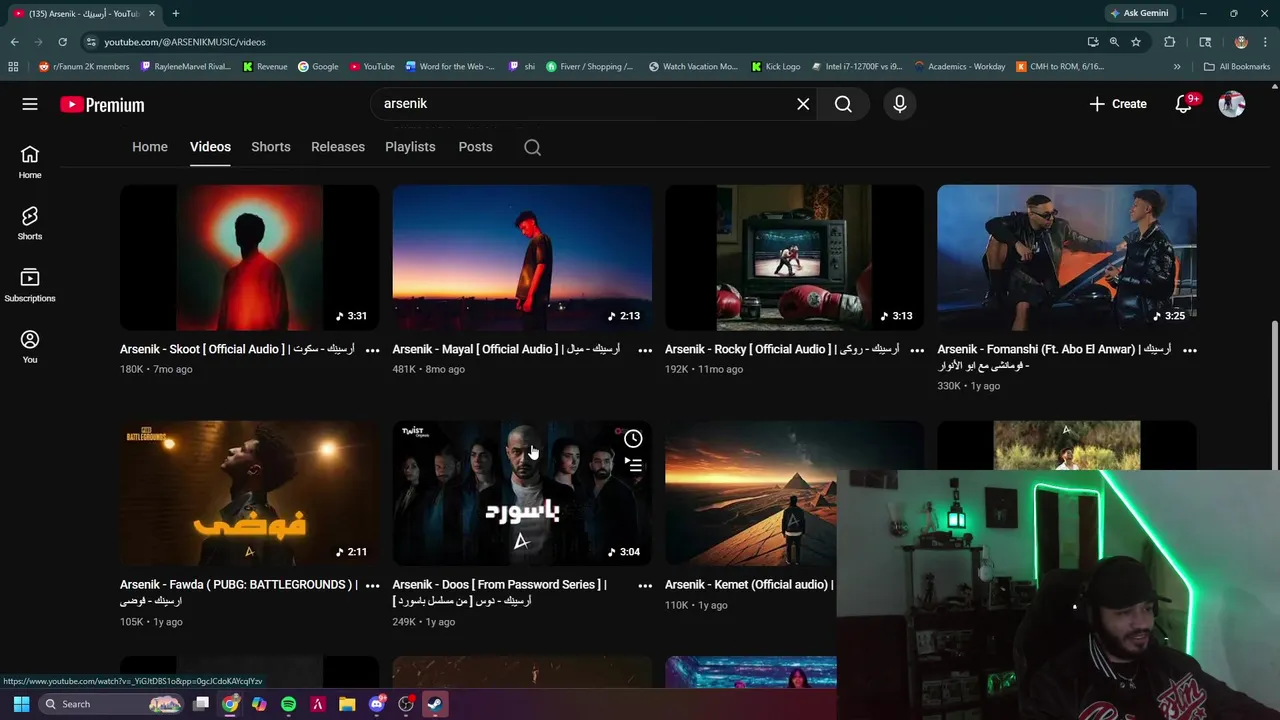Open the Kick Logo bookmark
The height and width of the screenshot is (720, 1280).
point(775,67)
